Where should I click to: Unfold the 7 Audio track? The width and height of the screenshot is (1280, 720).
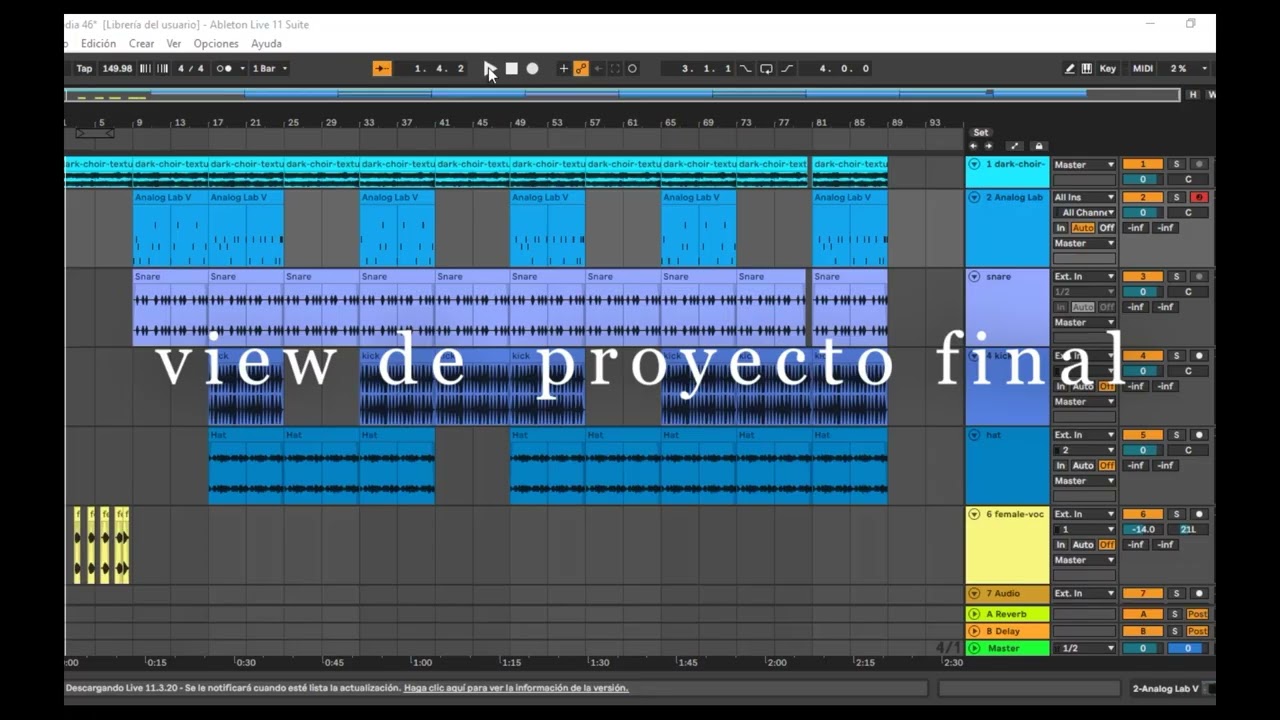point(974,593)
